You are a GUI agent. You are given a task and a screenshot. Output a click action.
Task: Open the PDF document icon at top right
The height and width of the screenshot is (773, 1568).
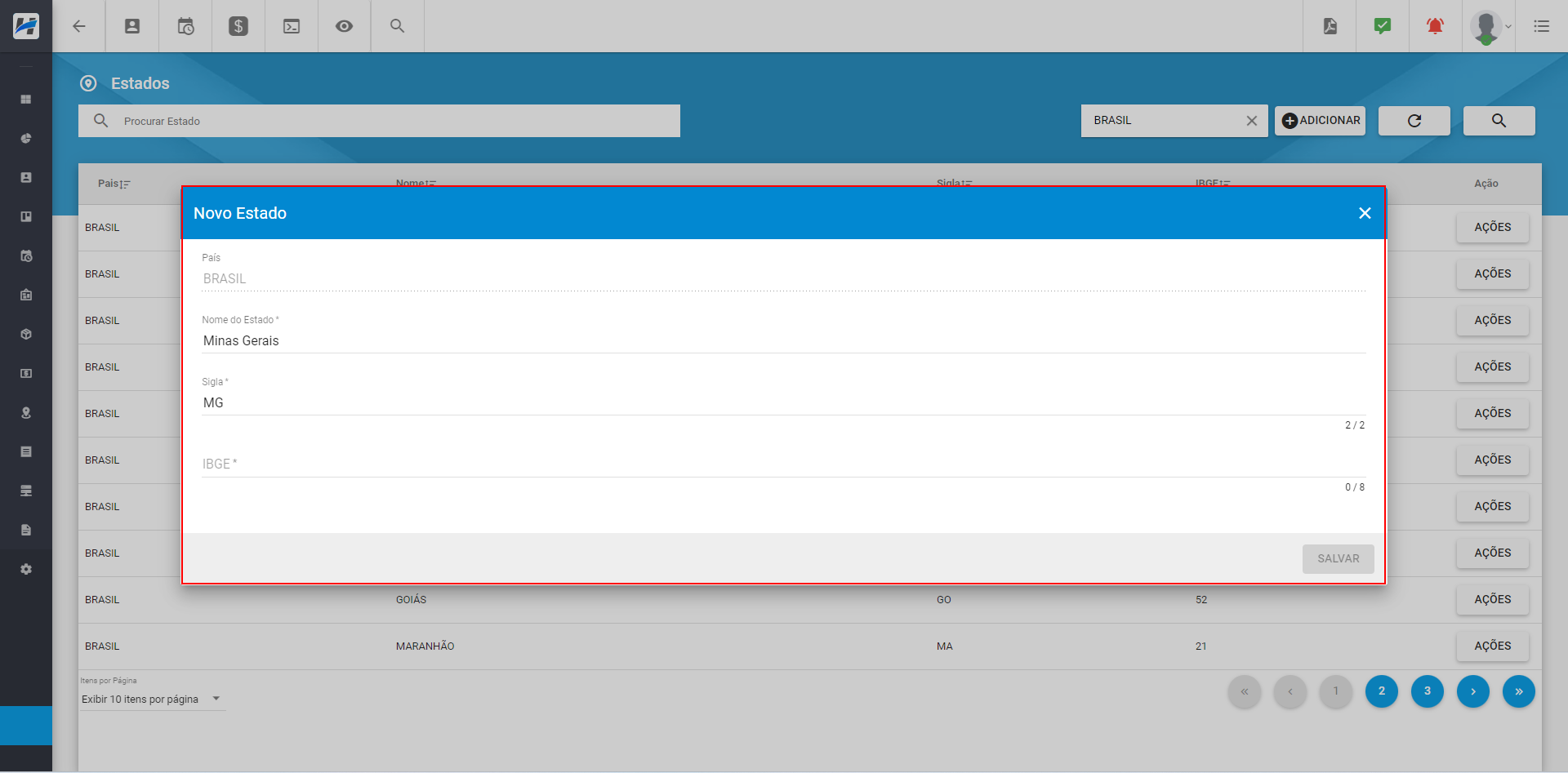(1330, 26)
